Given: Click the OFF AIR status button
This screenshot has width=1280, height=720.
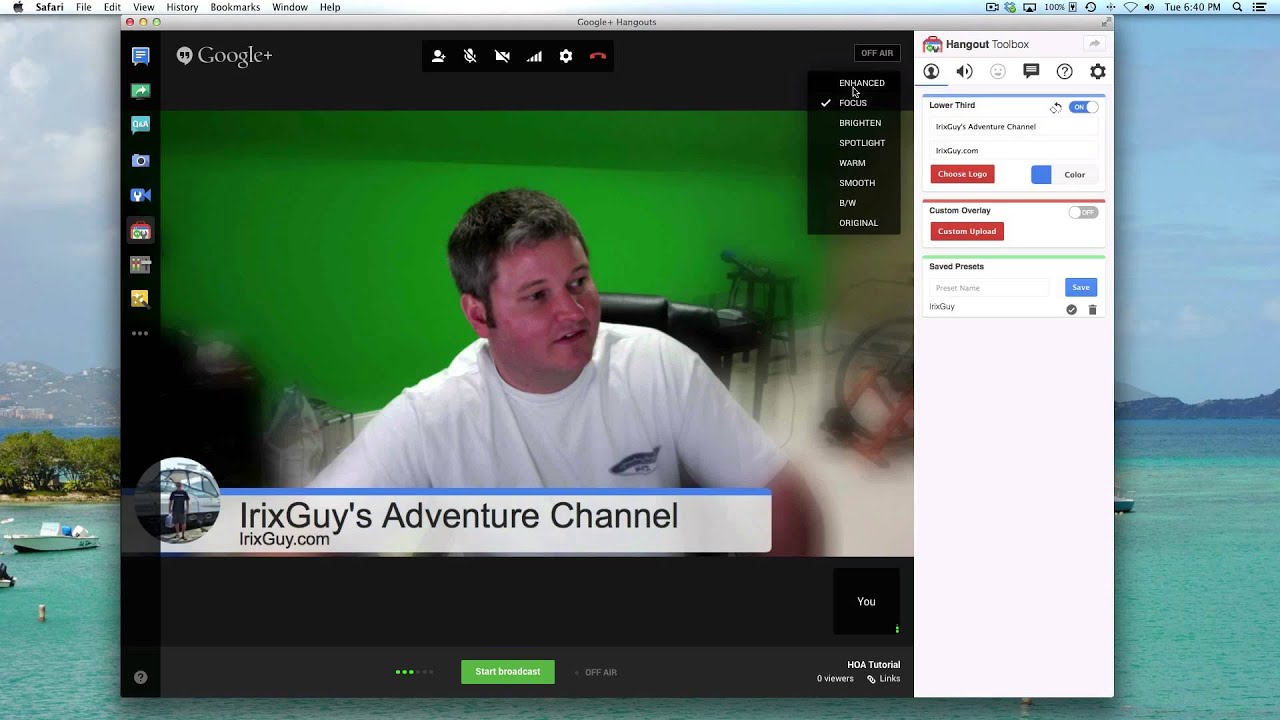Looking at the screenshot, I should pos(877,53).
